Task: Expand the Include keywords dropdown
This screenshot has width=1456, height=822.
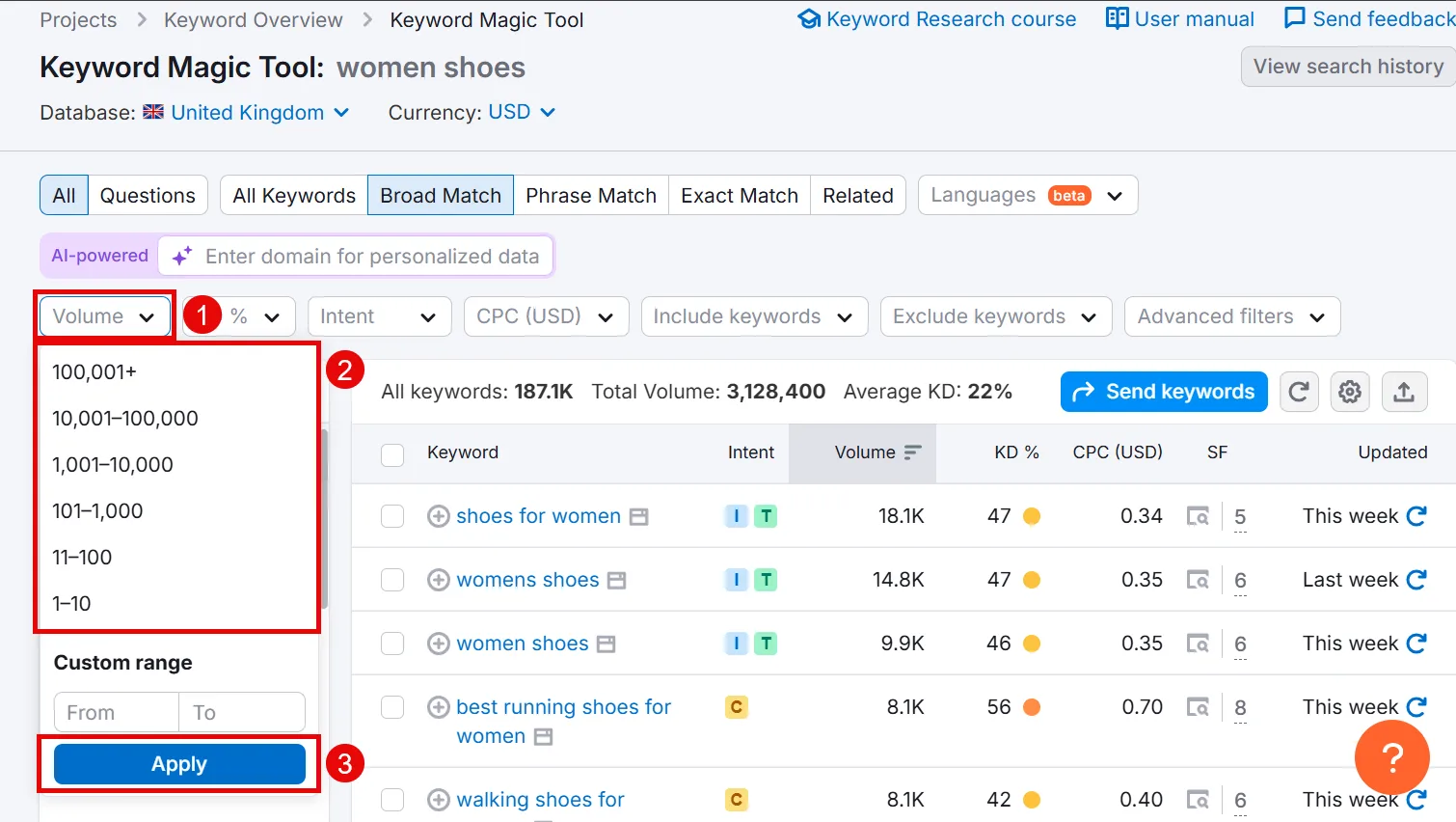Action: pyautogui.click(x=754, y=316)
